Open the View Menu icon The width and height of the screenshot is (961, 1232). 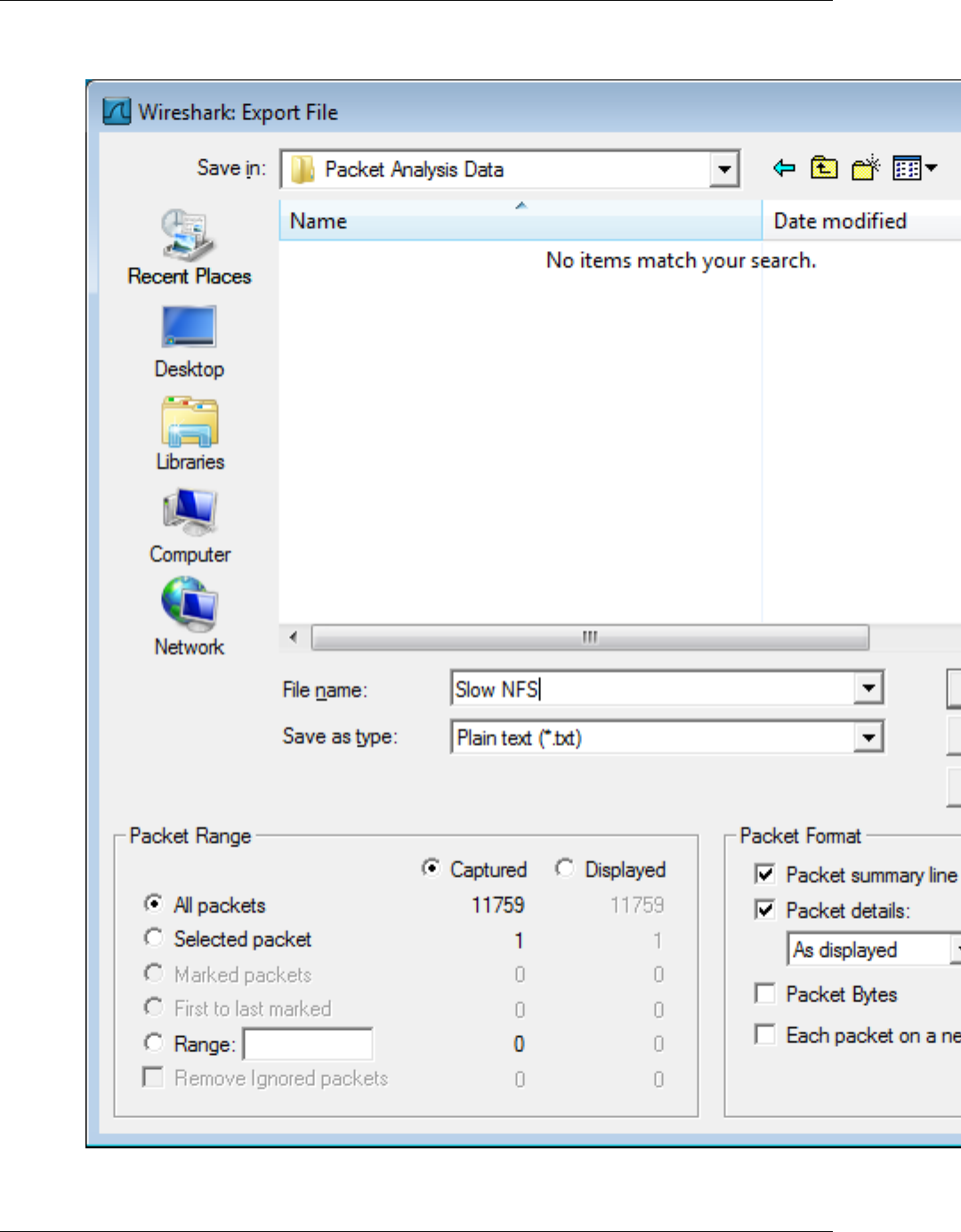pos(915,167)
